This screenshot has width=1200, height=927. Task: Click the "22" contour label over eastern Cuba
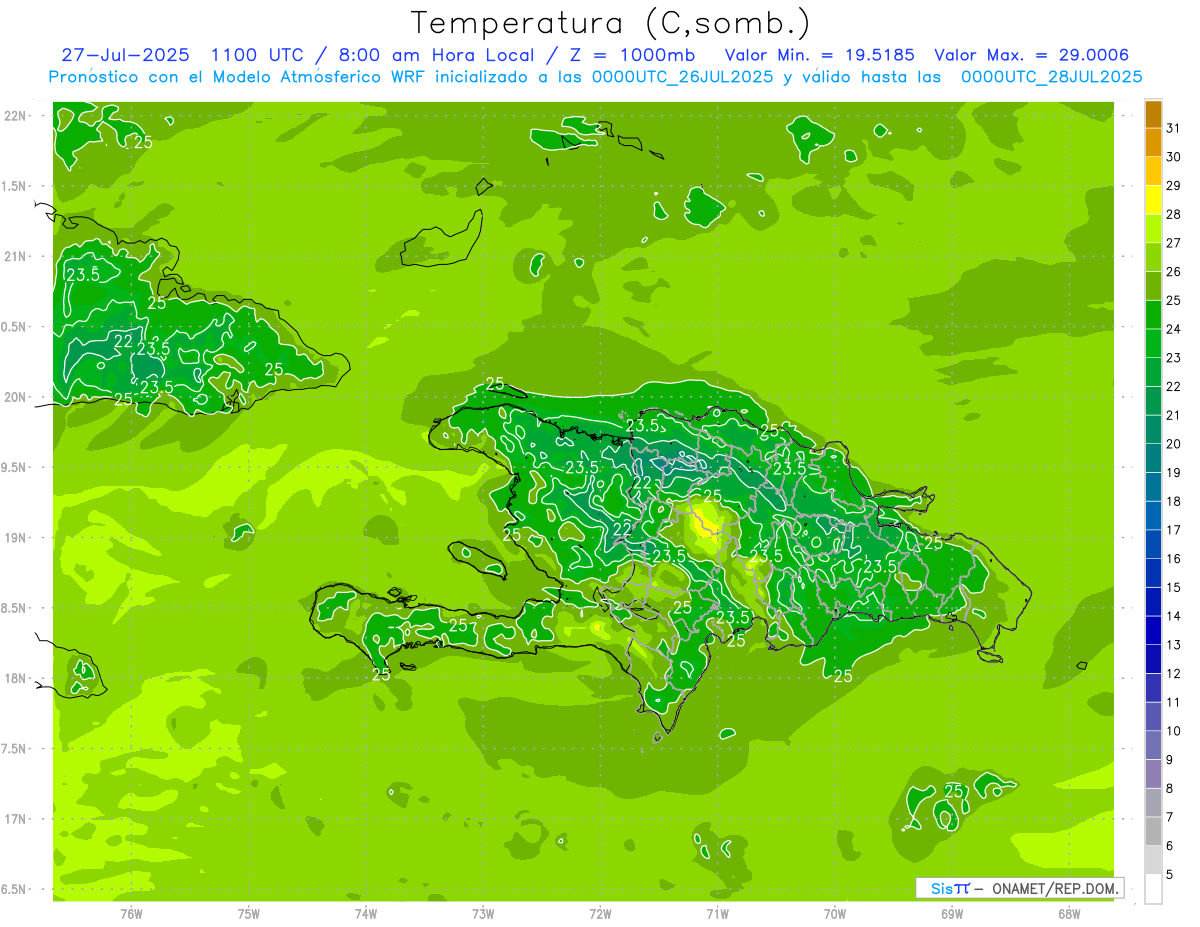[123, 341]
